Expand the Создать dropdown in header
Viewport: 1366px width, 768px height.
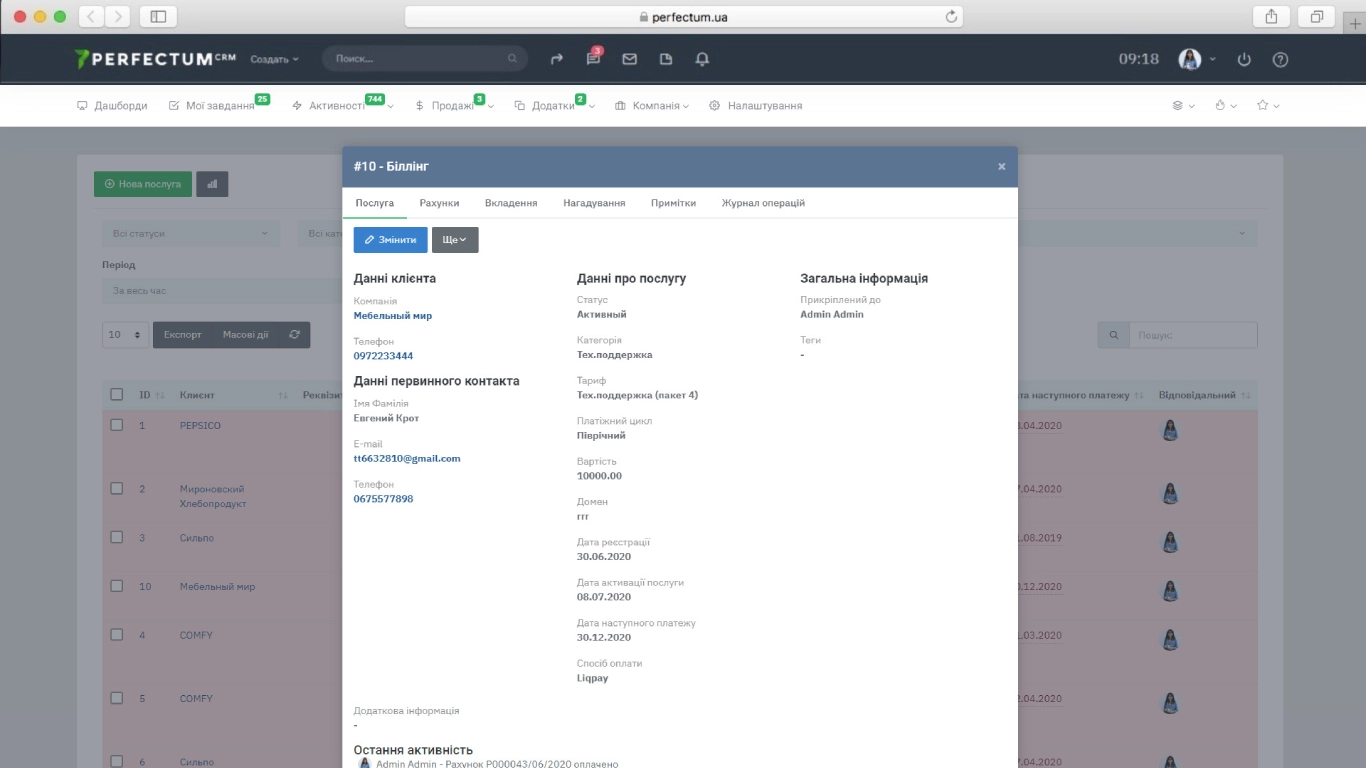(x=274, y=59)
